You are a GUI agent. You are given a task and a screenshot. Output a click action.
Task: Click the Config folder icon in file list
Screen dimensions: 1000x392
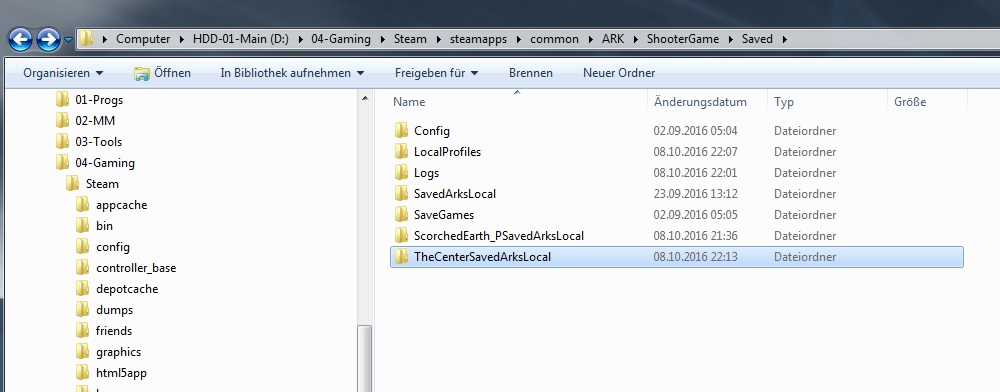tap(401, 131)
